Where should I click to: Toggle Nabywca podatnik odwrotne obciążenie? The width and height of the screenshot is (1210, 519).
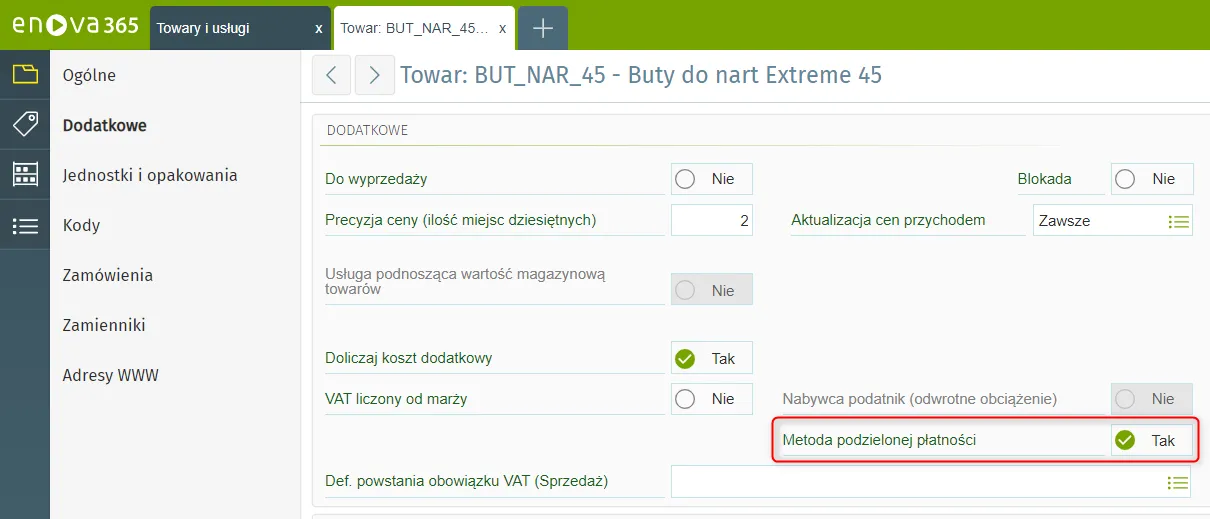point(1152,399)
